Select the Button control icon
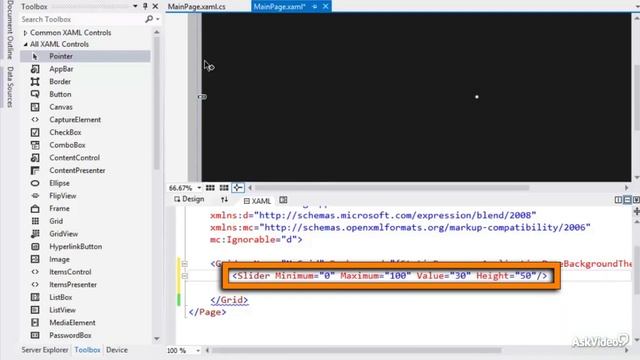The width and height of the screenshot is (640, 360). point(35,94)
